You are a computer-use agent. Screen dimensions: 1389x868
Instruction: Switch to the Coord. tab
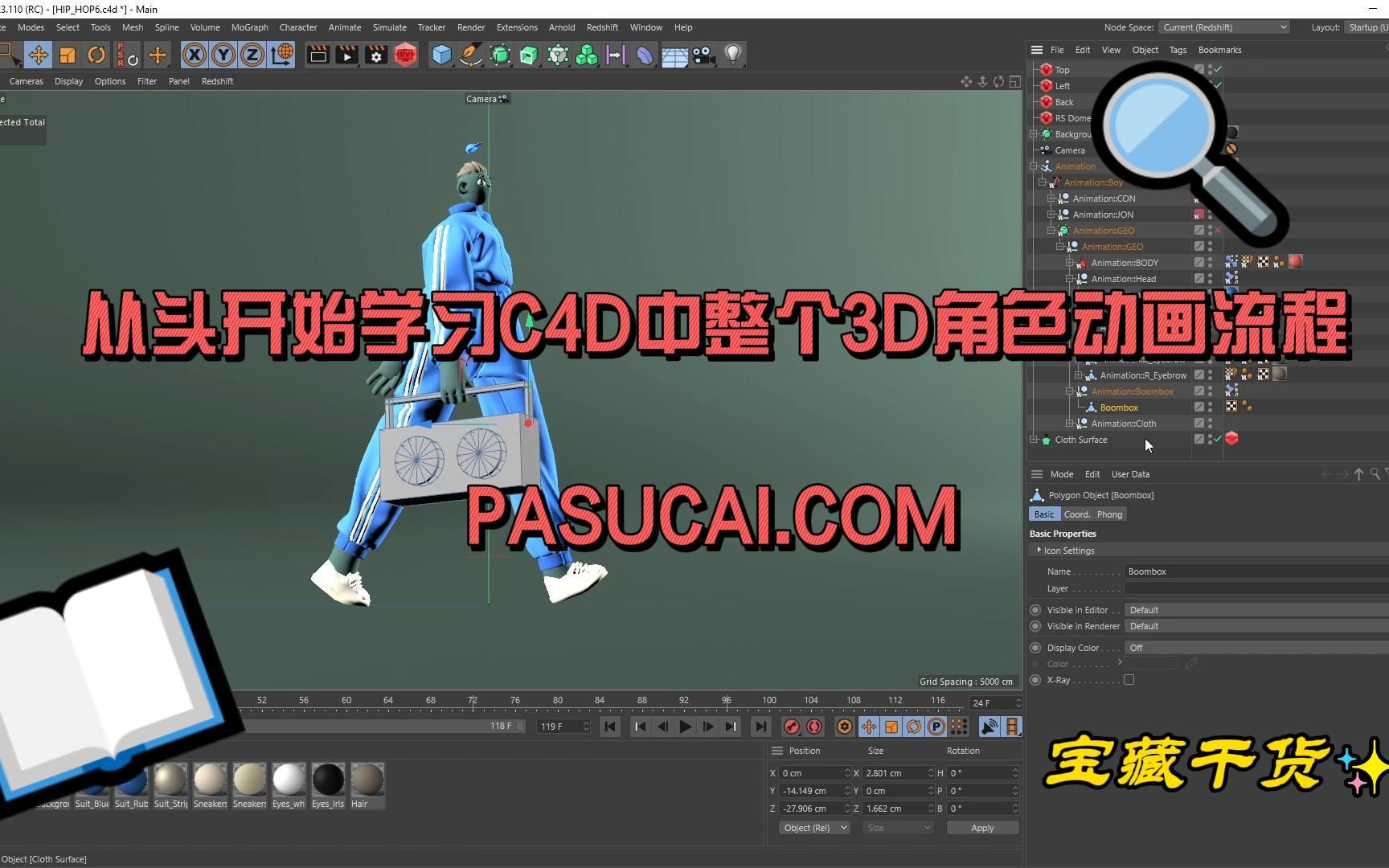[x=1076, y=514]
